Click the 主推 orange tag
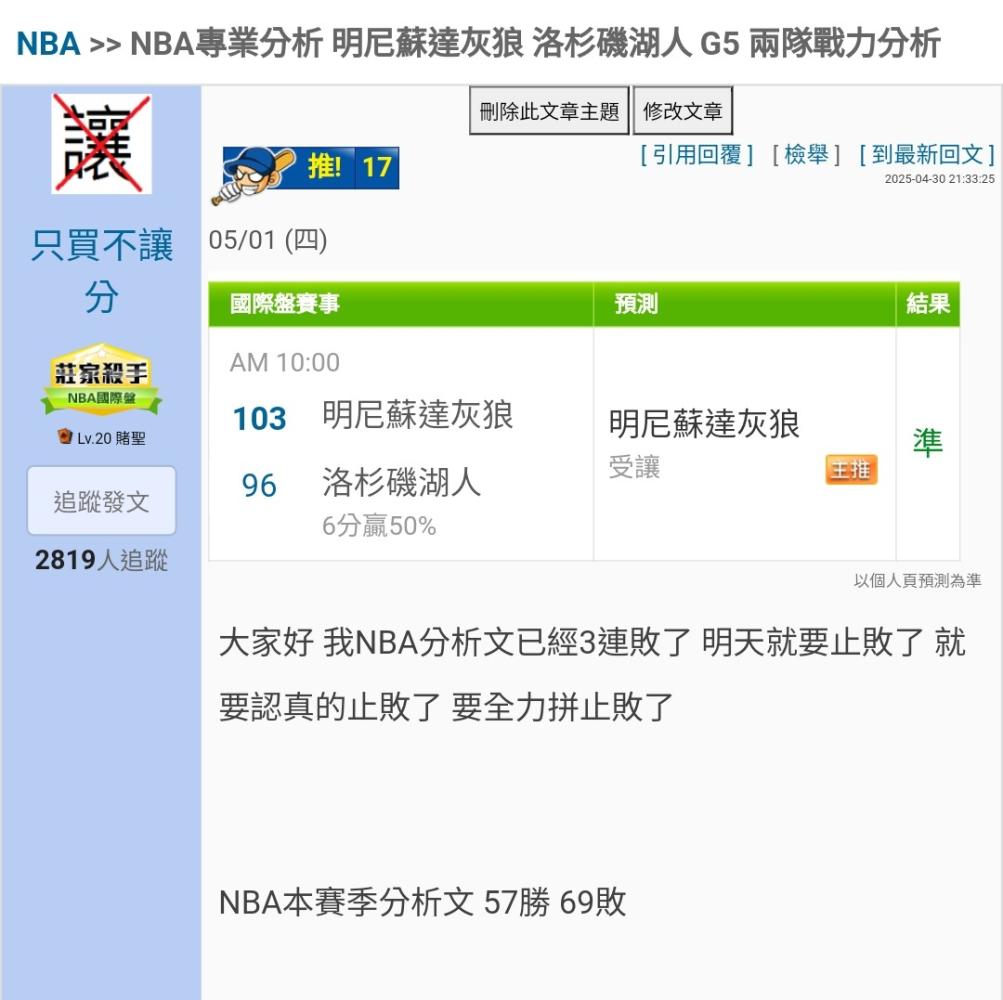1003x1000 pixels. point(851,470)
